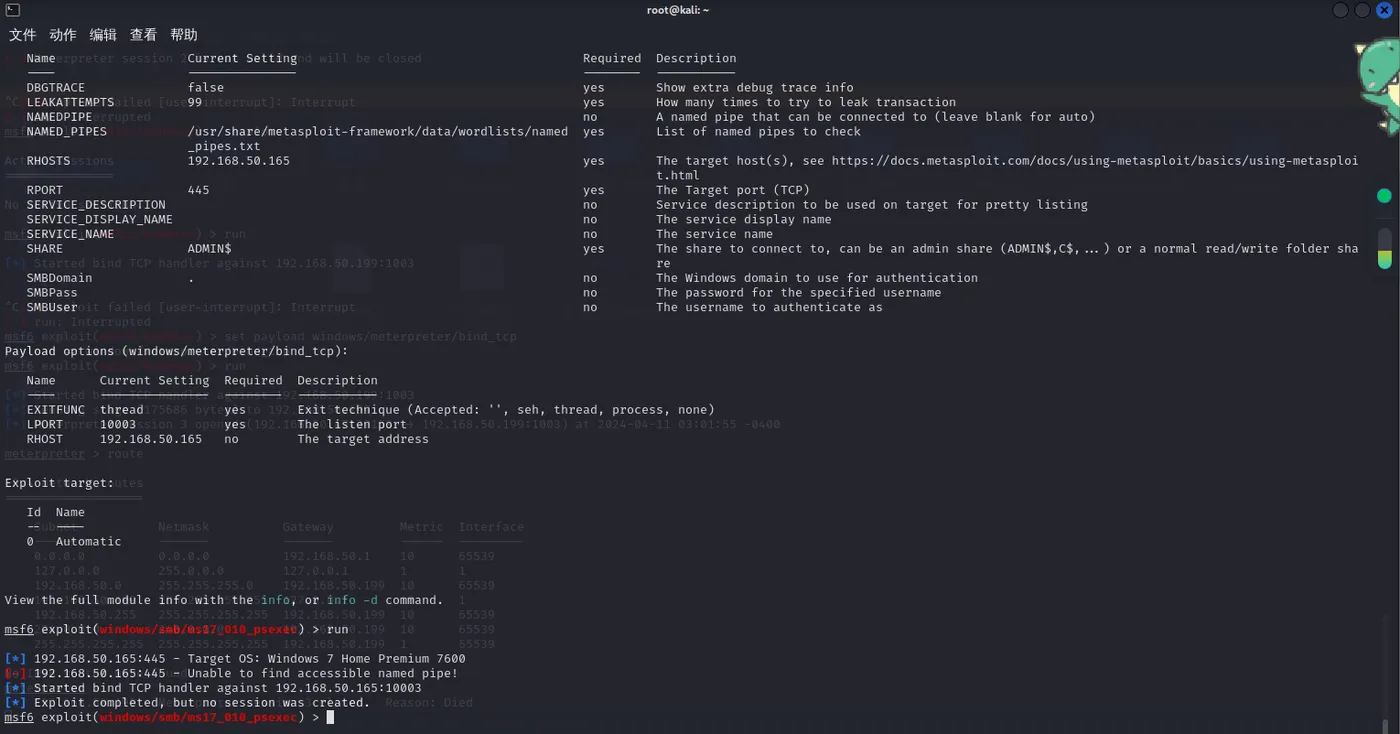Open the 动作 menu
The height and width of the screenshot is (734, 1400).
tap(63, 35)
